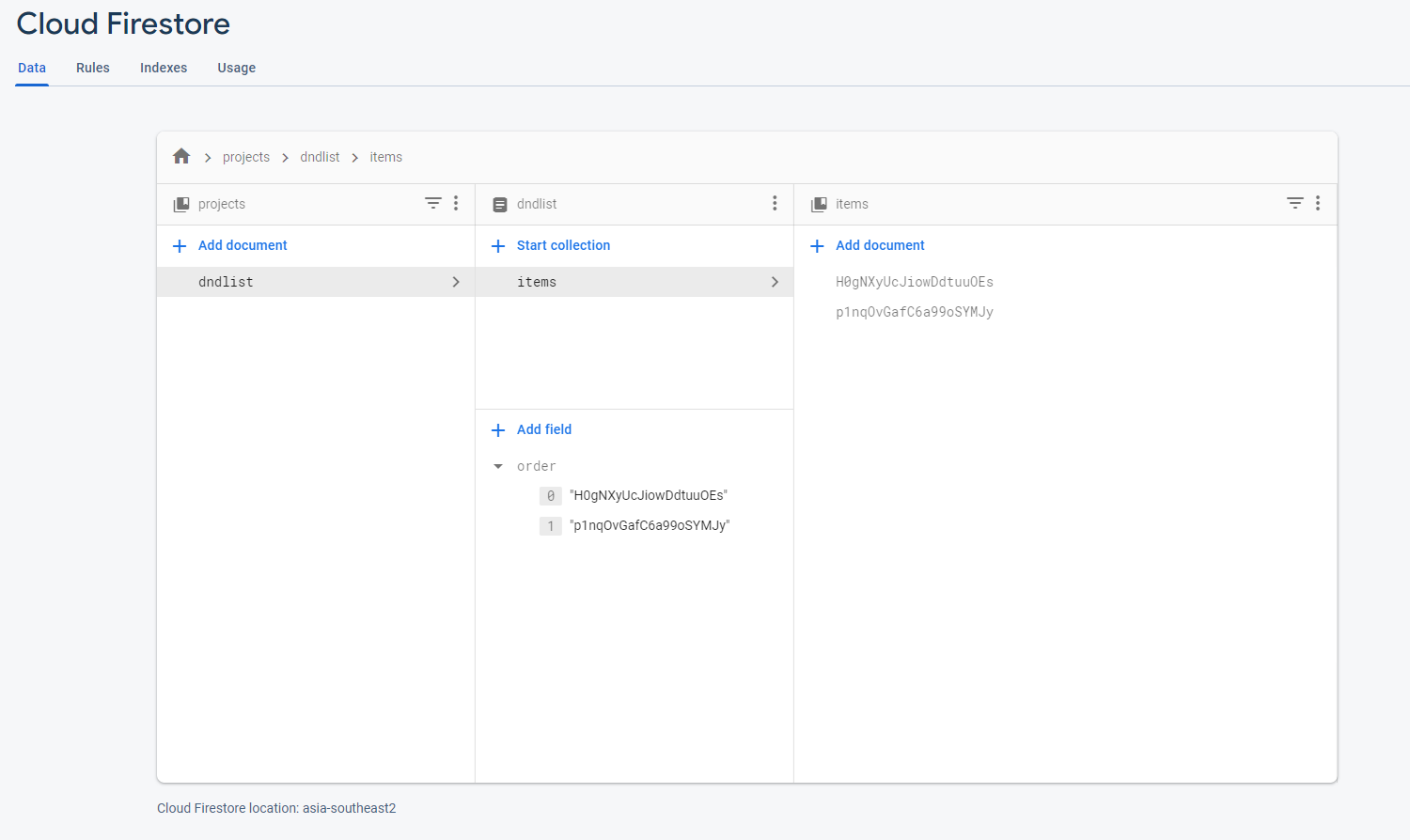Click order field name
This screenshot has width=1410, height=840.
tap(537, 466)
